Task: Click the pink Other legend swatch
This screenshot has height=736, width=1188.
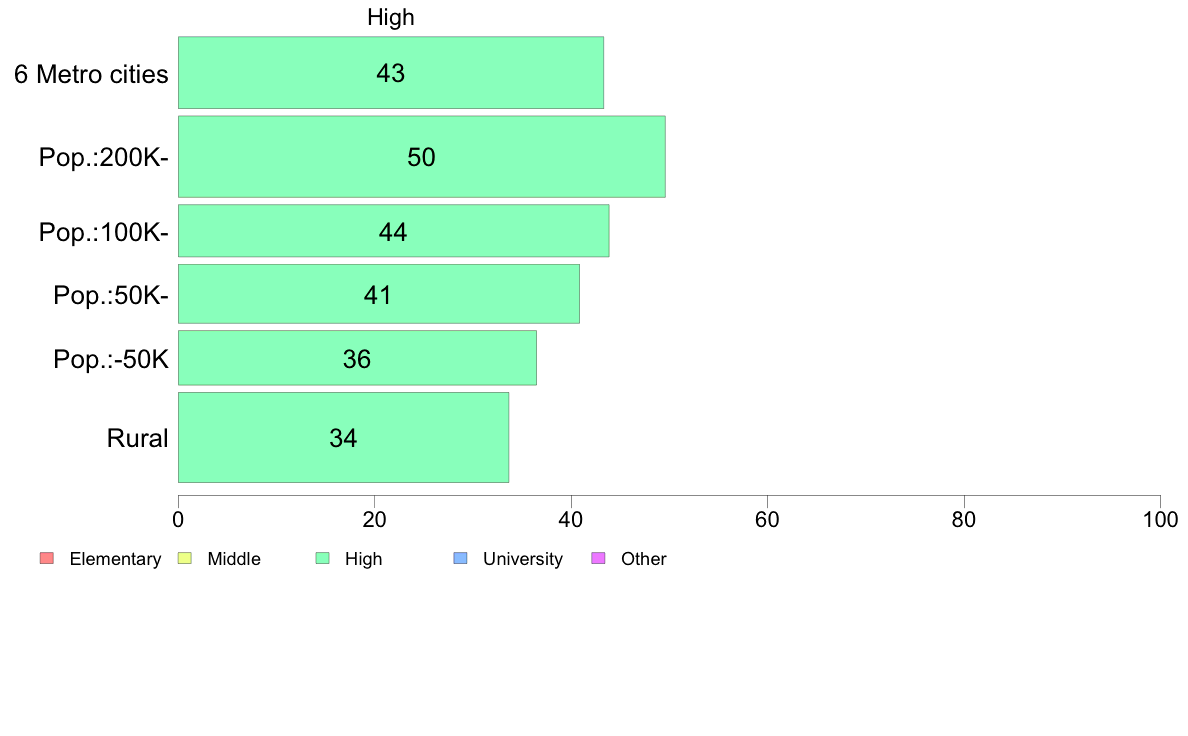Action: [x=598, y=559]
